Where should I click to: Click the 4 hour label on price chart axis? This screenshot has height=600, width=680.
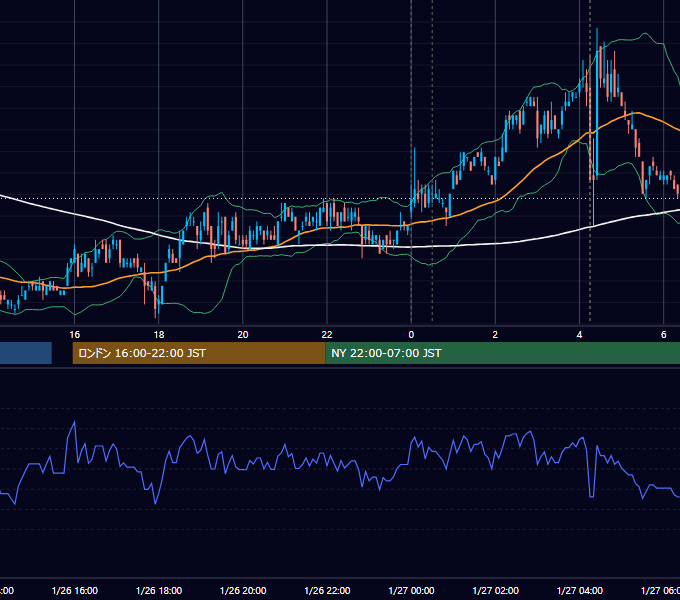(x=579, y=335)
